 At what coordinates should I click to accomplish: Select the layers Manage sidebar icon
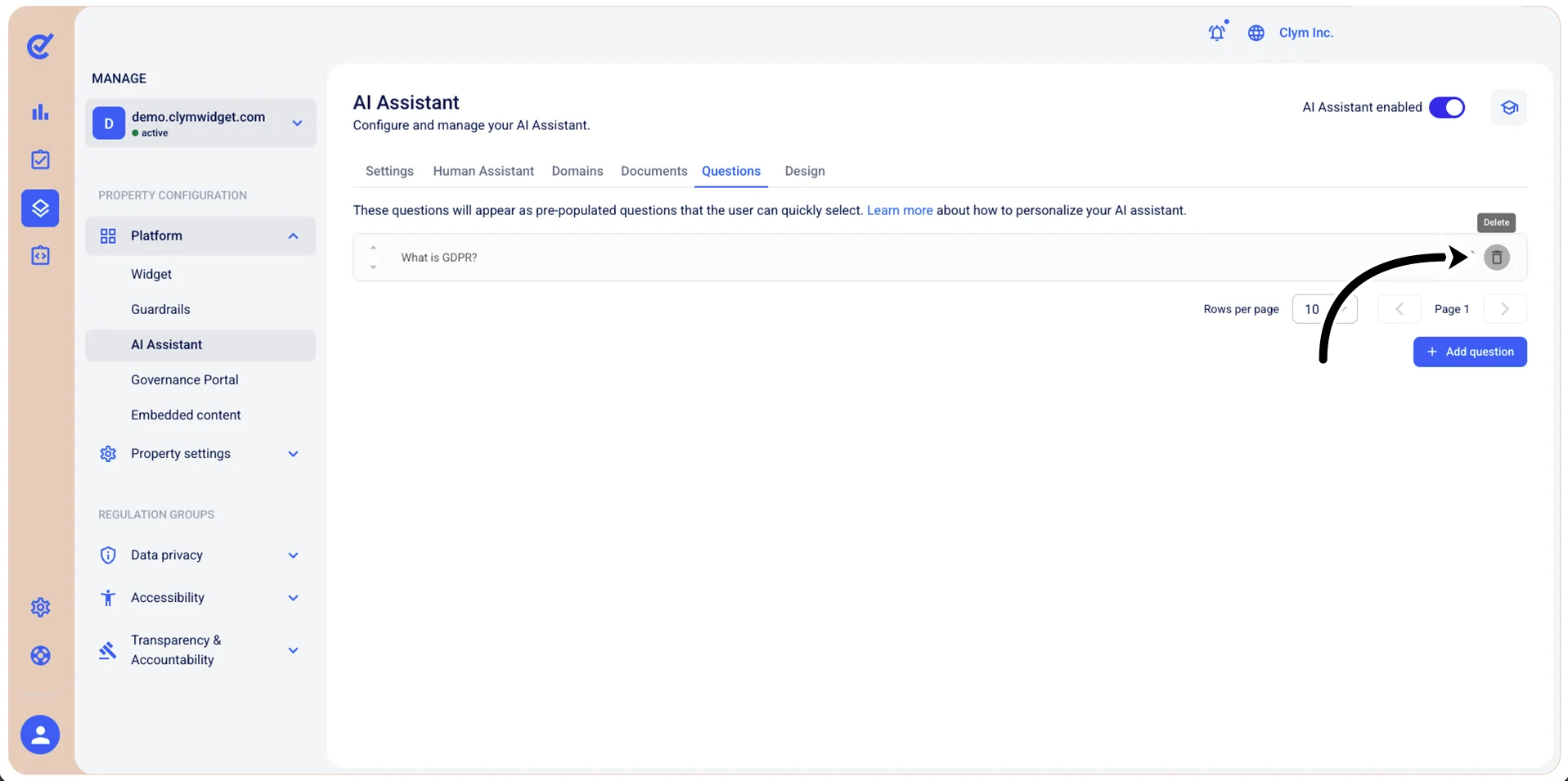pyautogui.click(x=40, y=208)
